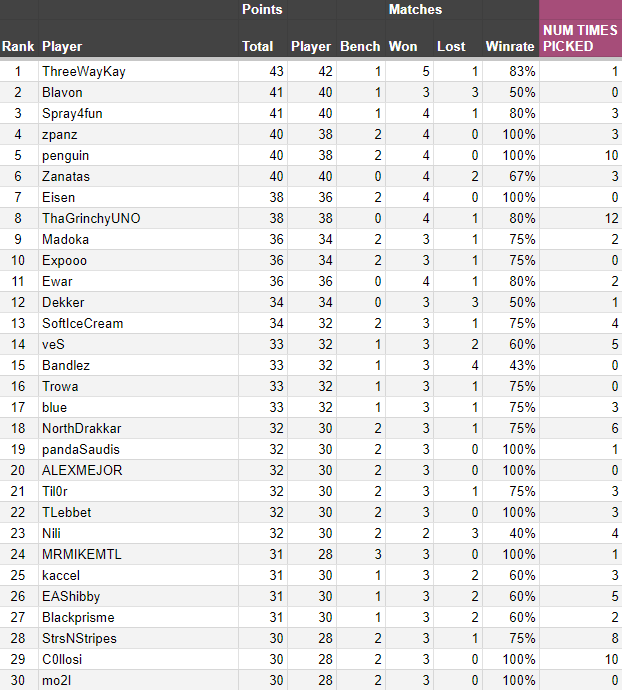
Task: Select the StrsNStripes name cell
Action: (x=138, y=638)
